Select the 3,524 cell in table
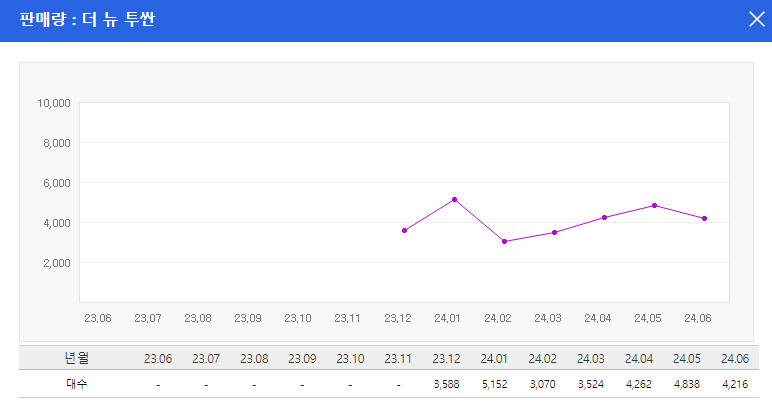The width and height of the screenshot is (772, 406). 590,384
